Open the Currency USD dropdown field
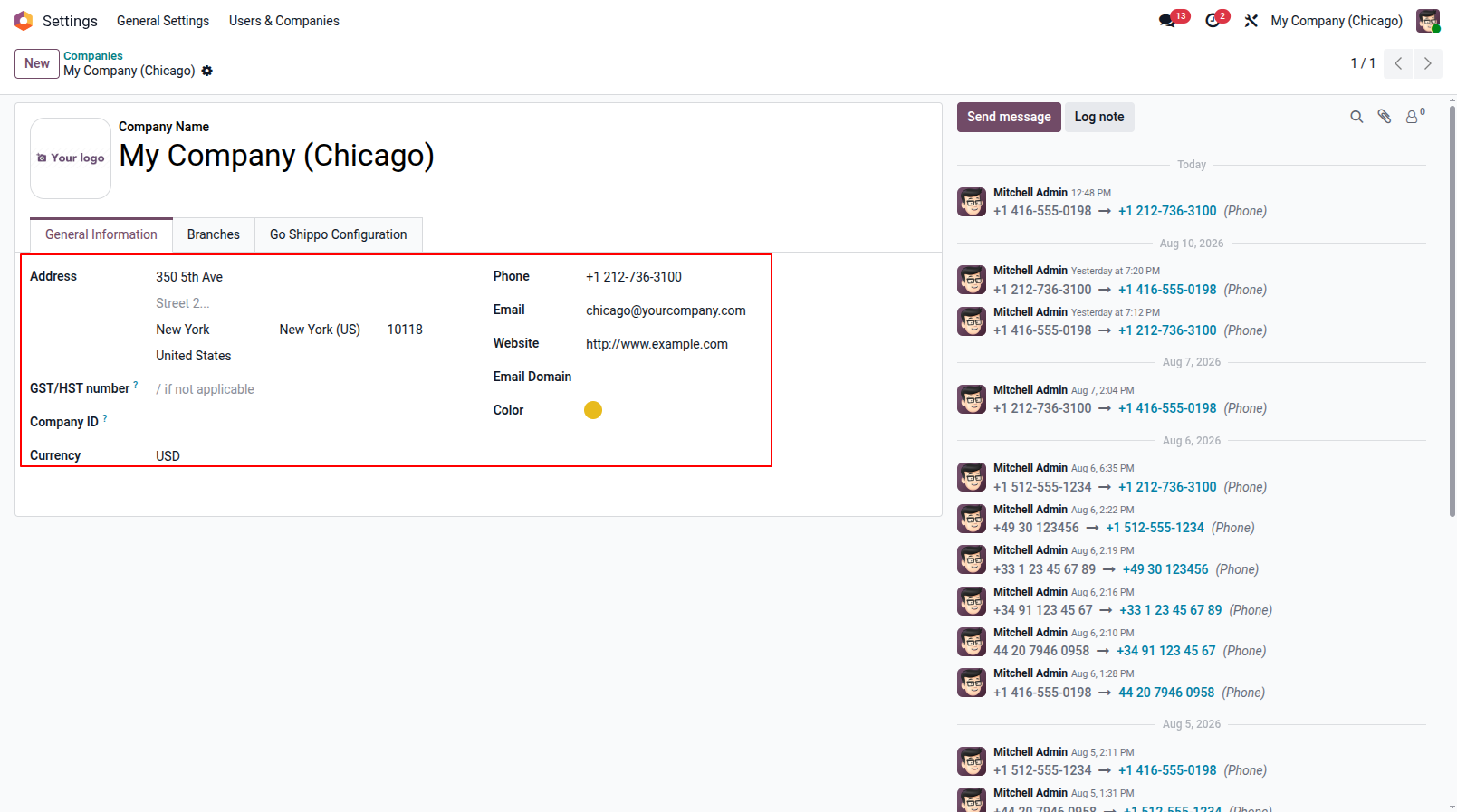 307,456
